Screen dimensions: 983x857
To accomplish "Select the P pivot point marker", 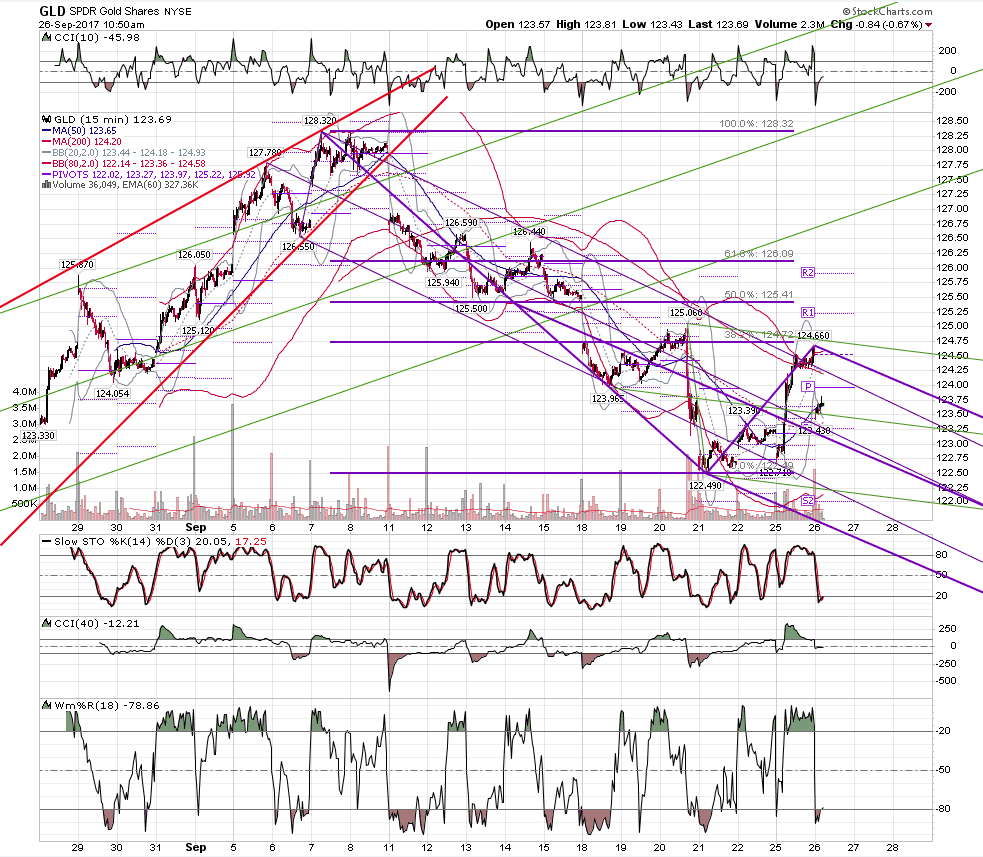I will 808,387.
